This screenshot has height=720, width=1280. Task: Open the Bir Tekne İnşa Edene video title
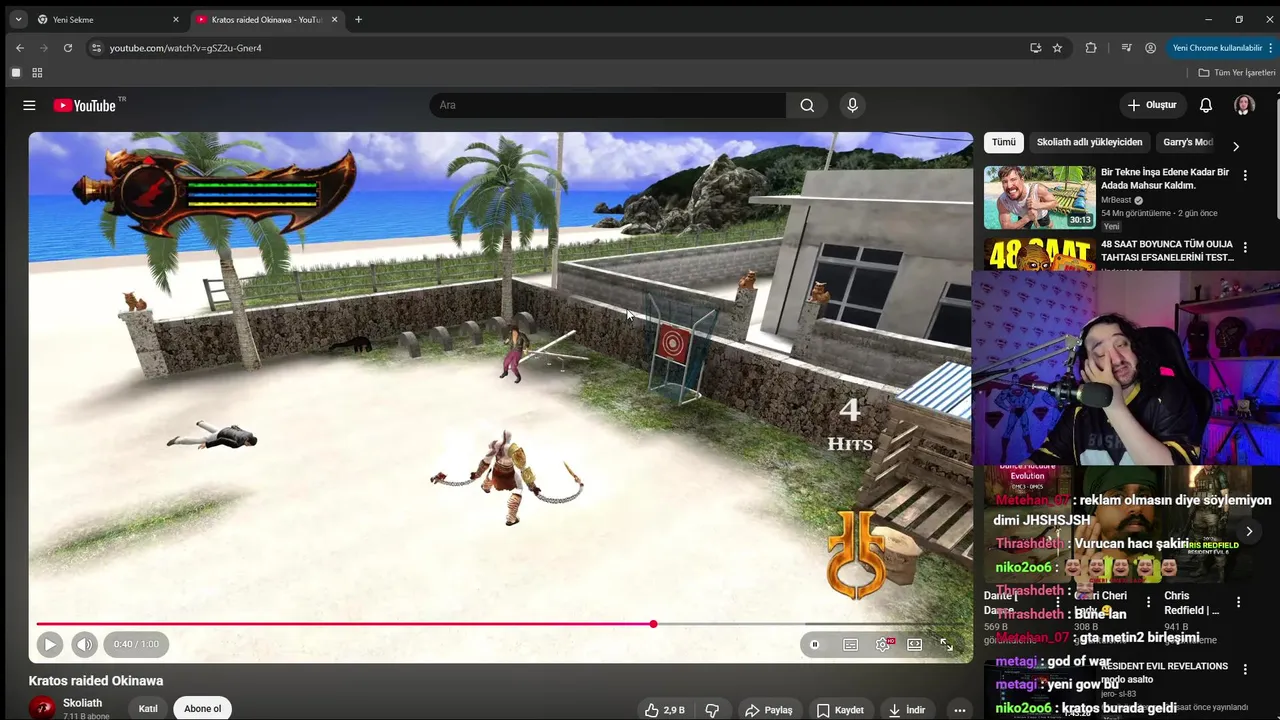pos(1165,179)
